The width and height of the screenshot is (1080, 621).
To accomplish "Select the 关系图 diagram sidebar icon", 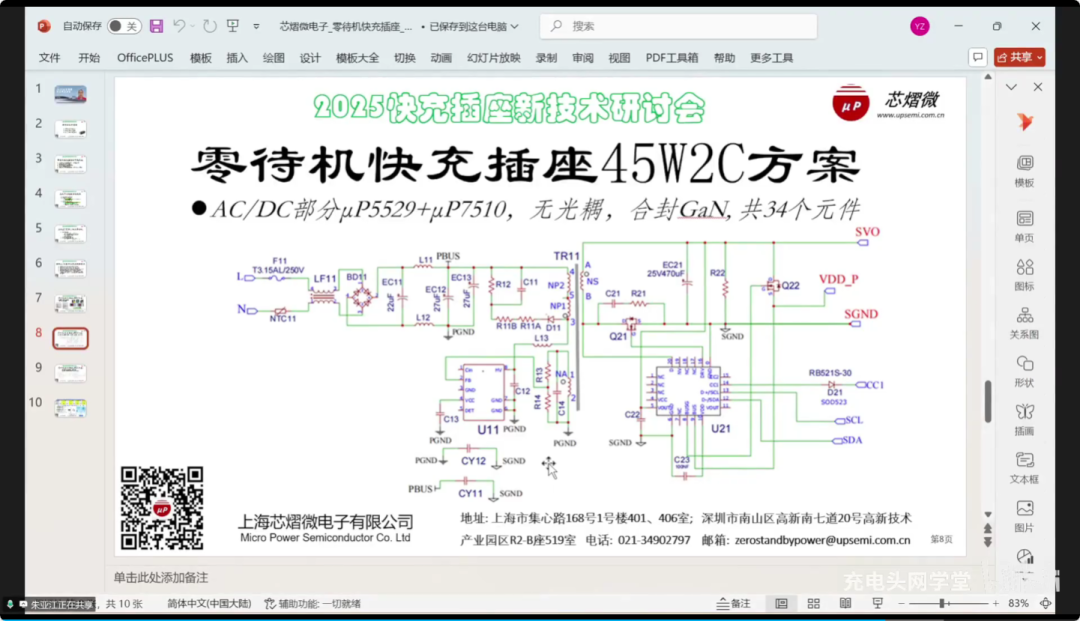I will tap(1024, 322).
